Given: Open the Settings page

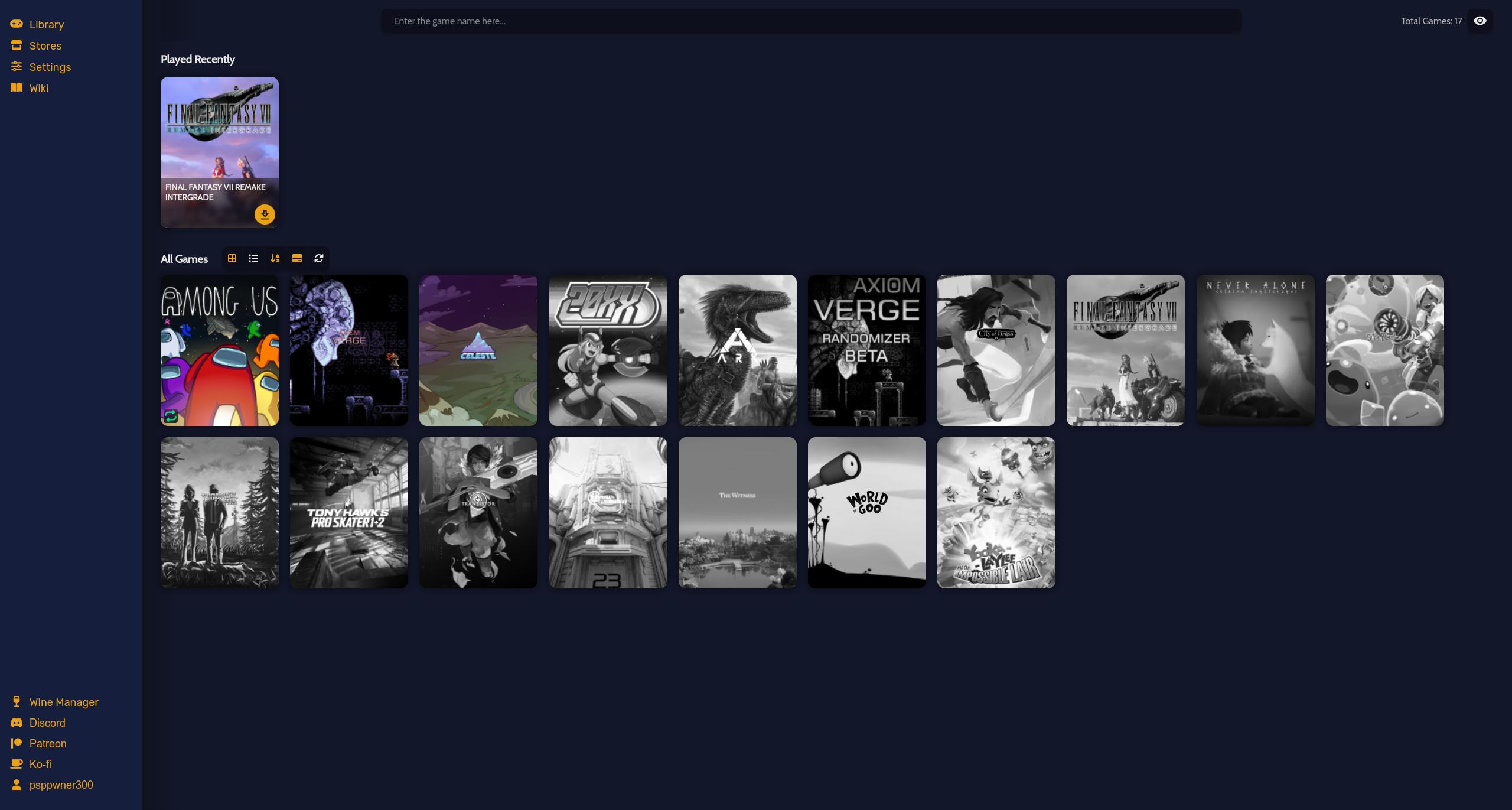Looking at the screenshot, I should click(x=41, y=67).
